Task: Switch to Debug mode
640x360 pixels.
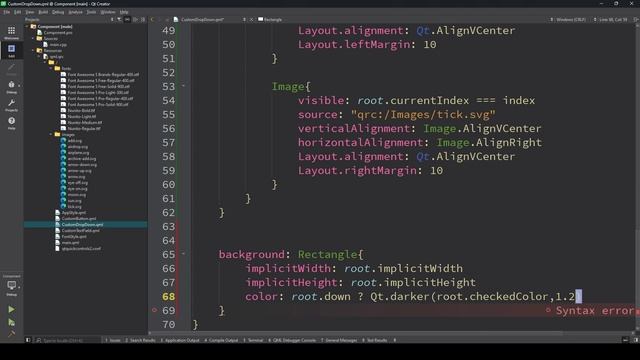Action: point(11,87)
